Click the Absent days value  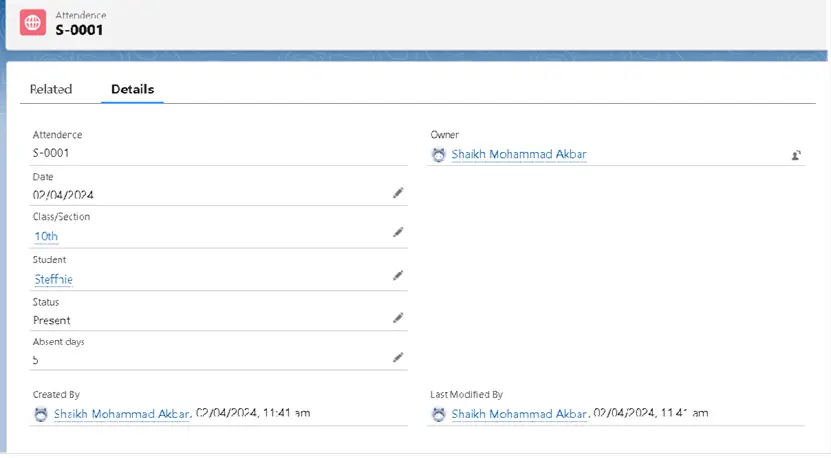coord(36,360)
